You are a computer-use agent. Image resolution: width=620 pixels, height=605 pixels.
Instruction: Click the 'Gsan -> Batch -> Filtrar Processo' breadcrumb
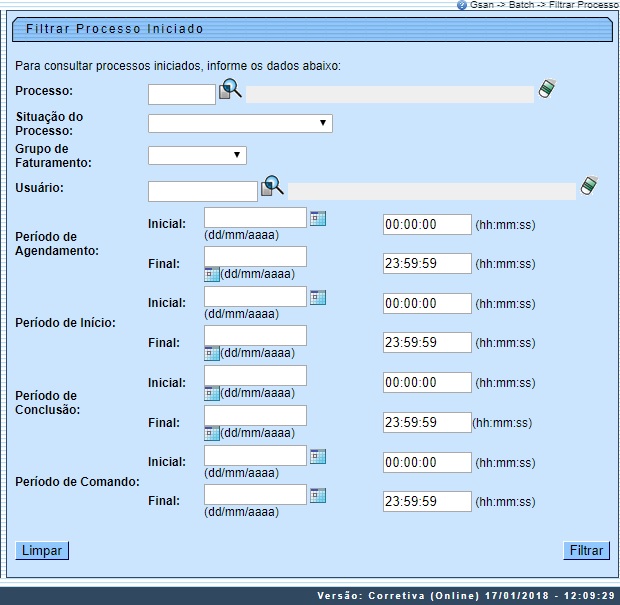[x=544, y=5]
